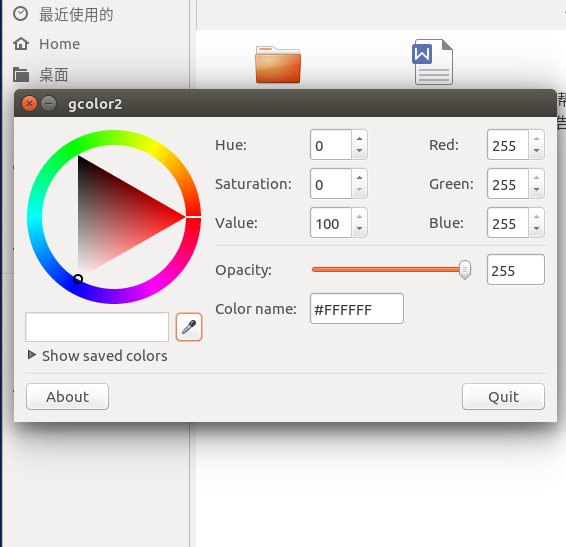Open the 桌面 desktop folder in the sidebar

pos(40,75)
